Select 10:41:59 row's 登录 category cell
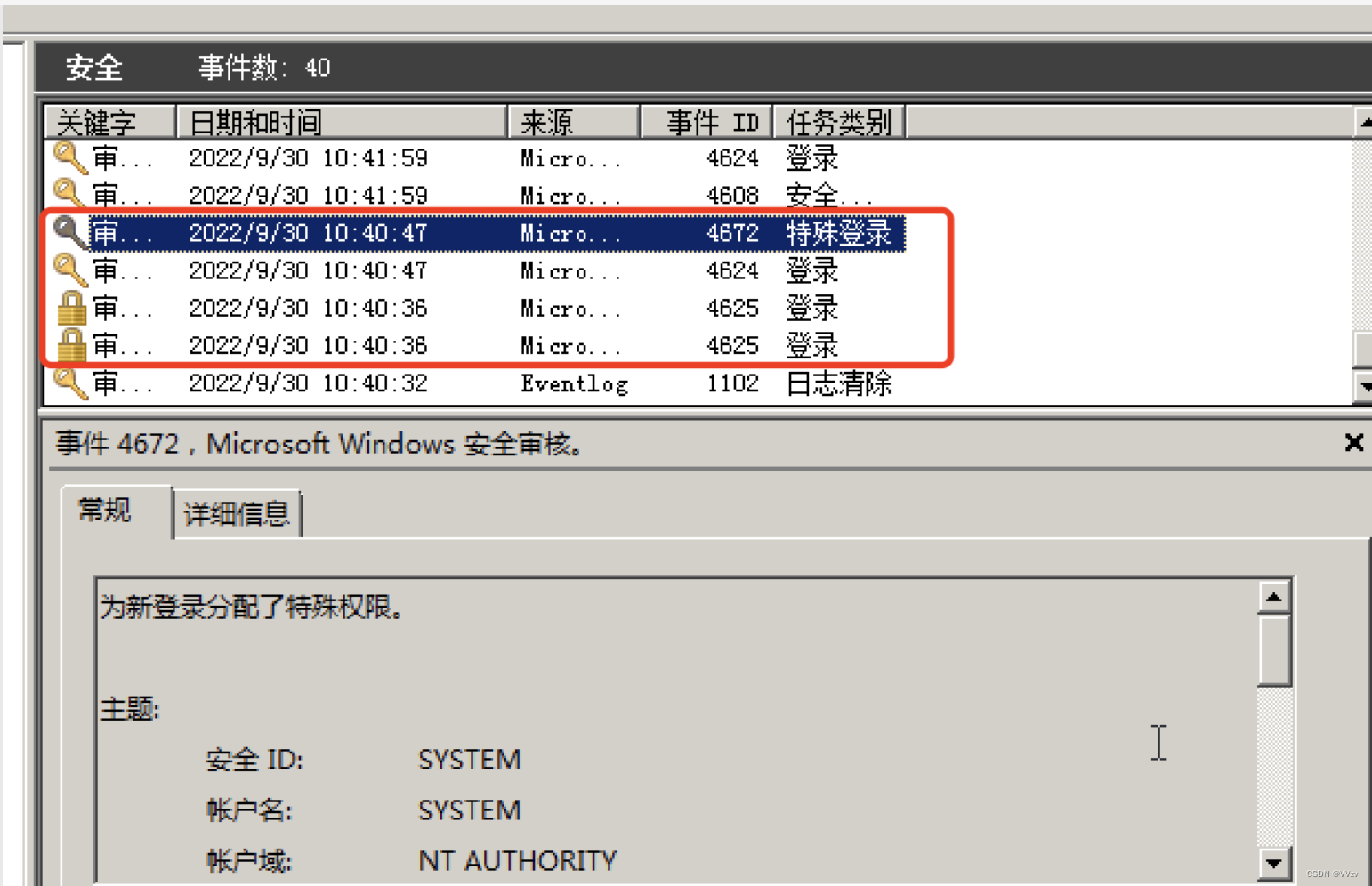This screenshot has height=886, width=1372. pos(811,158)
